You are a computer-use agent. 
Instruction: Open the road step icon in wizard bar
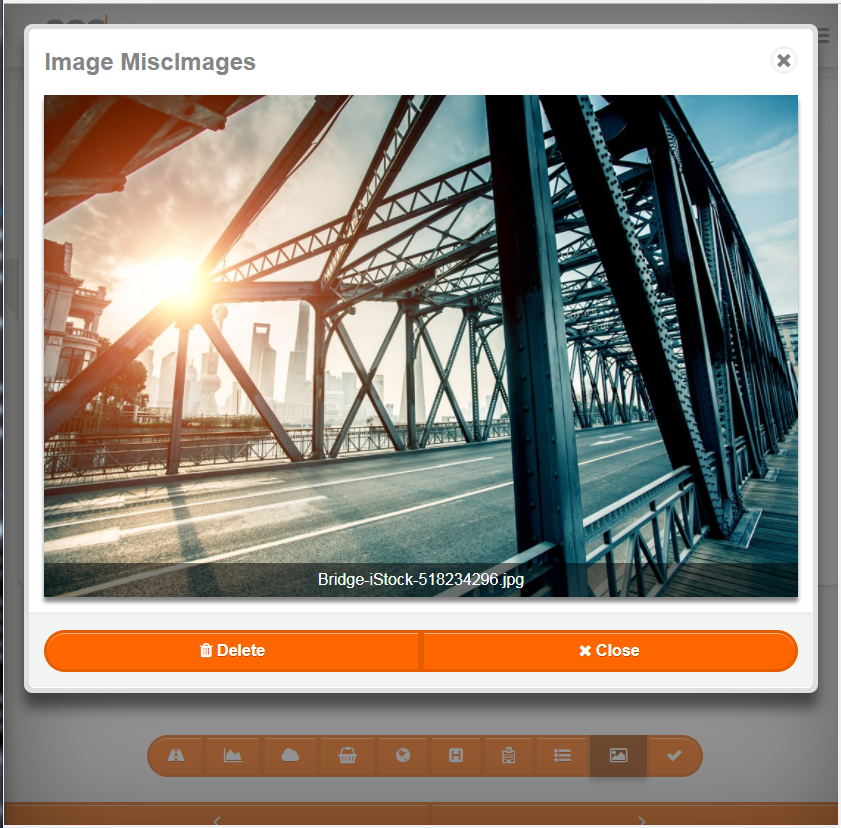click(x=176, y=756)
